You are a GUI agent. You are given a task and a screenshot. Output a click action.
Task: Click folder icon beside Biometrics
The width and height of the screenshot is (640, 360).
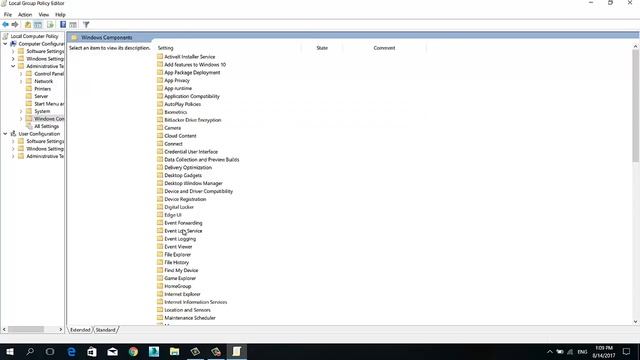point(160,112)
